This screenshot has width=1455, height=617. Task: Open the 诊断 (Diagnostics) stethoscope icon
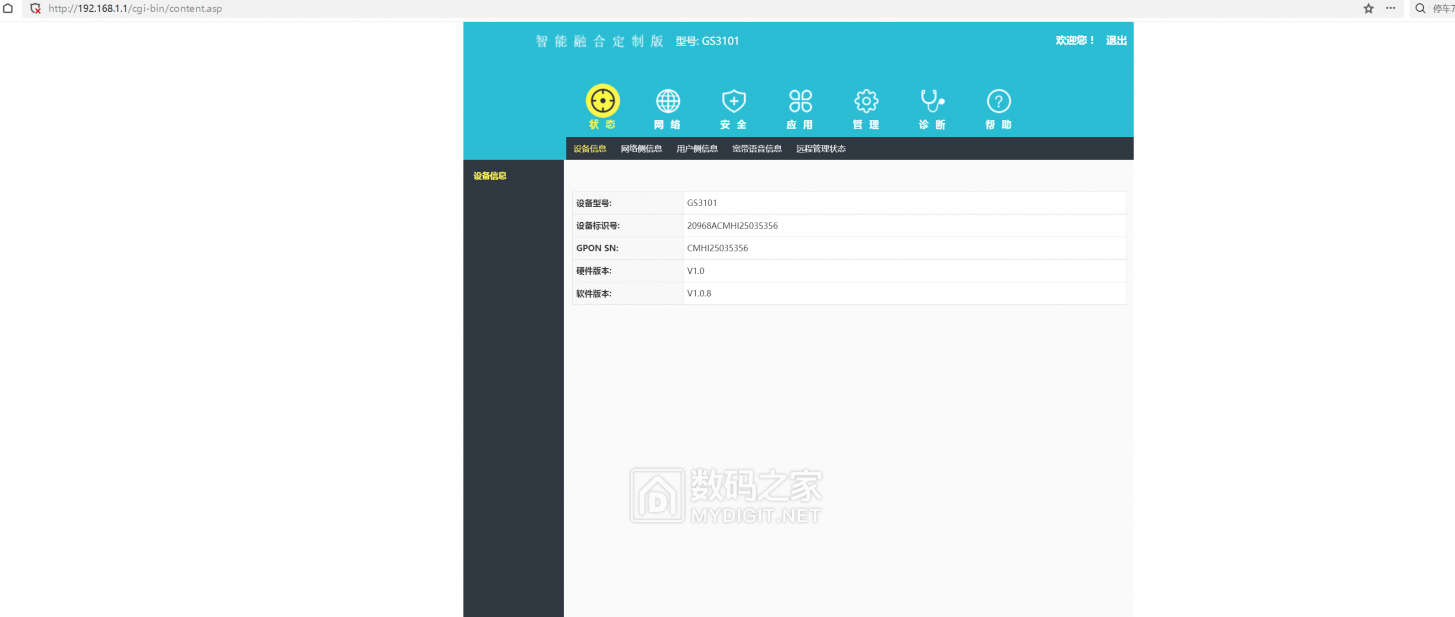(x=932, y=101)
